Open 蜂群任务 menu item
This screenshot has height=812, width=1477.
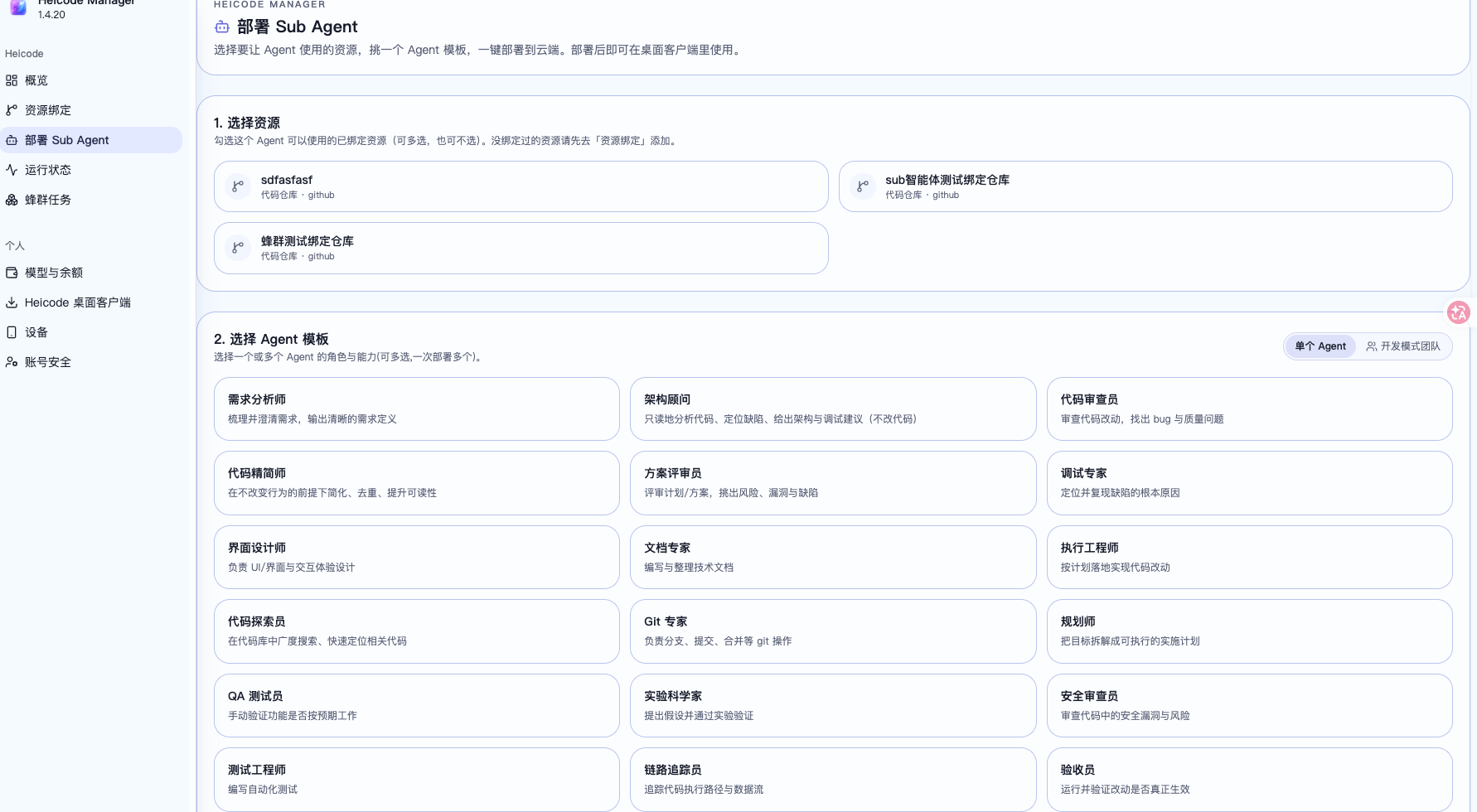click(91, 200)
